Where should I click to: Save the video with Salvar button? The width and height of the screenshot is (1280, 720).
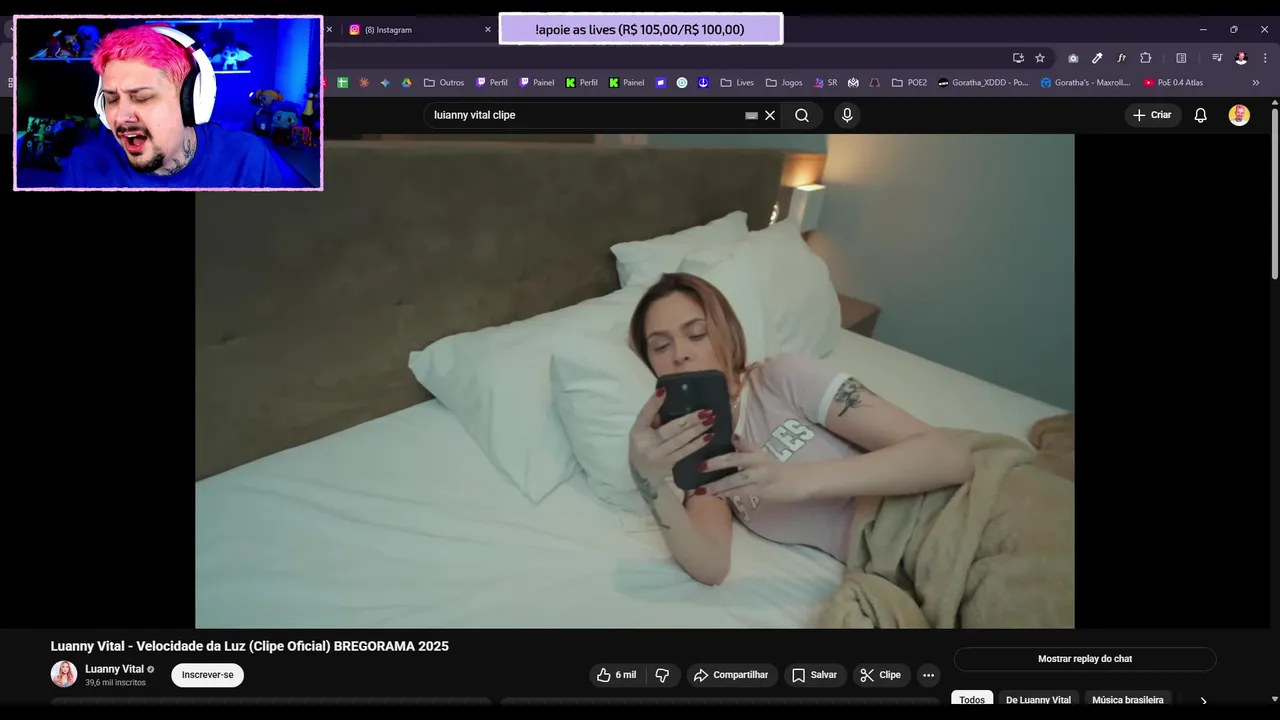(815, 675)
